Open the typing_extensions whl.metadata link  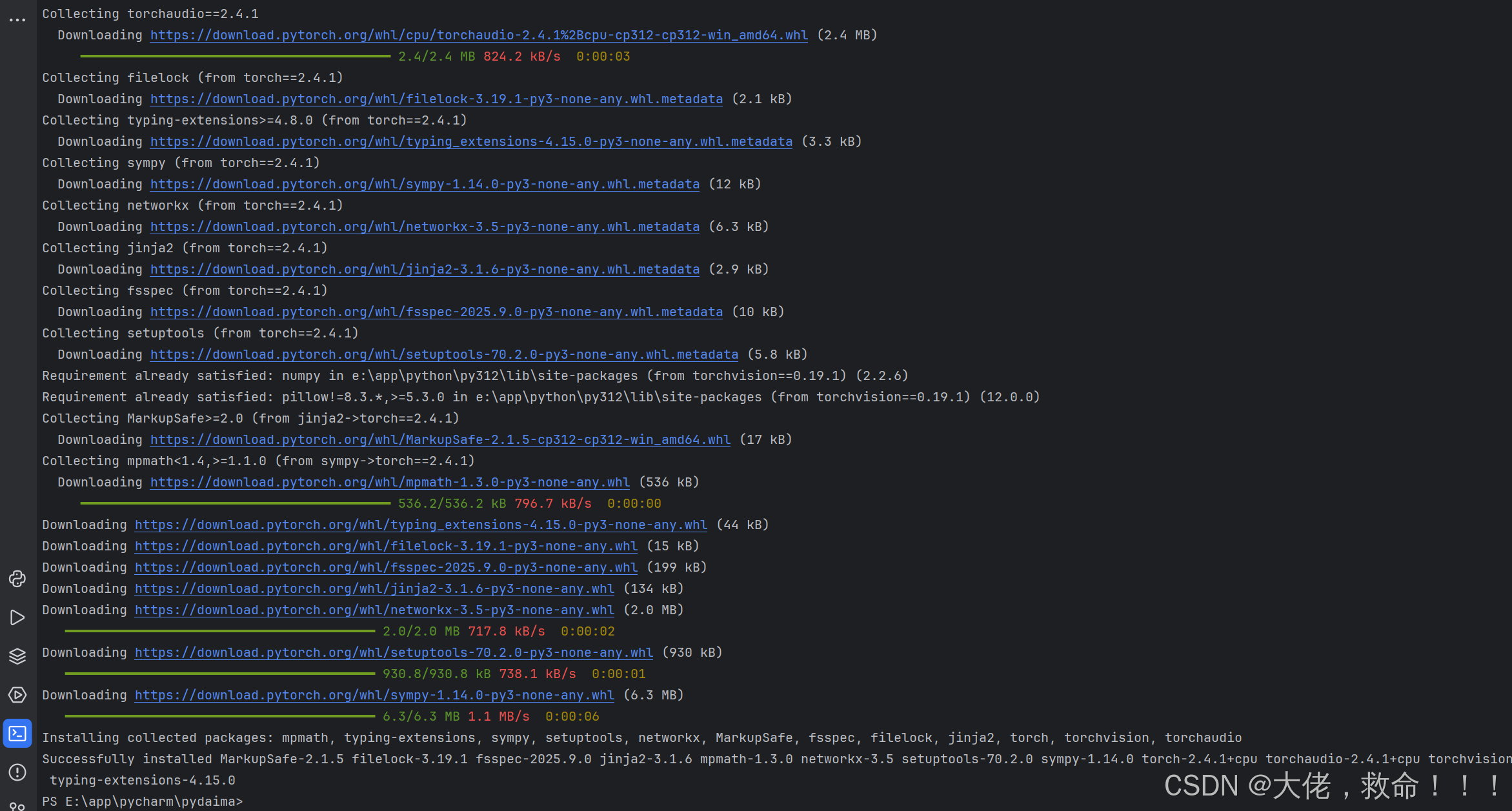[x=470, y=142]
